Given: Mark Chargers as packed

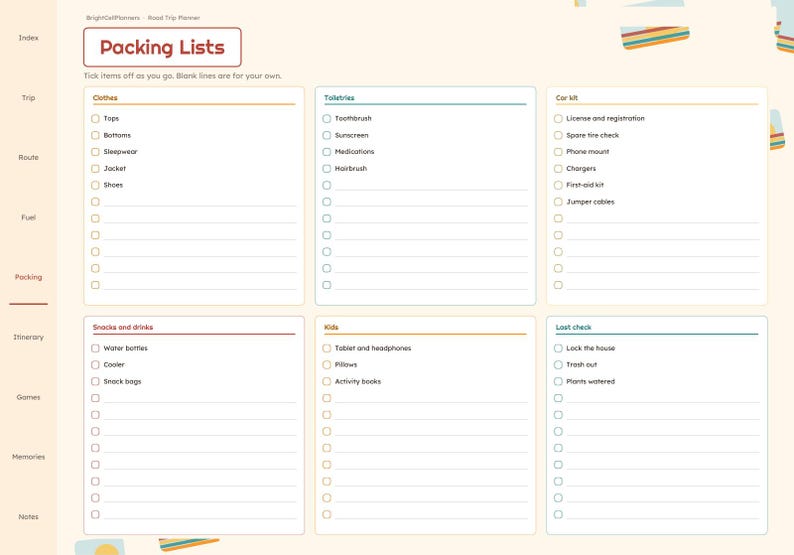Looking at the screenshot, I should click(558, 169).
